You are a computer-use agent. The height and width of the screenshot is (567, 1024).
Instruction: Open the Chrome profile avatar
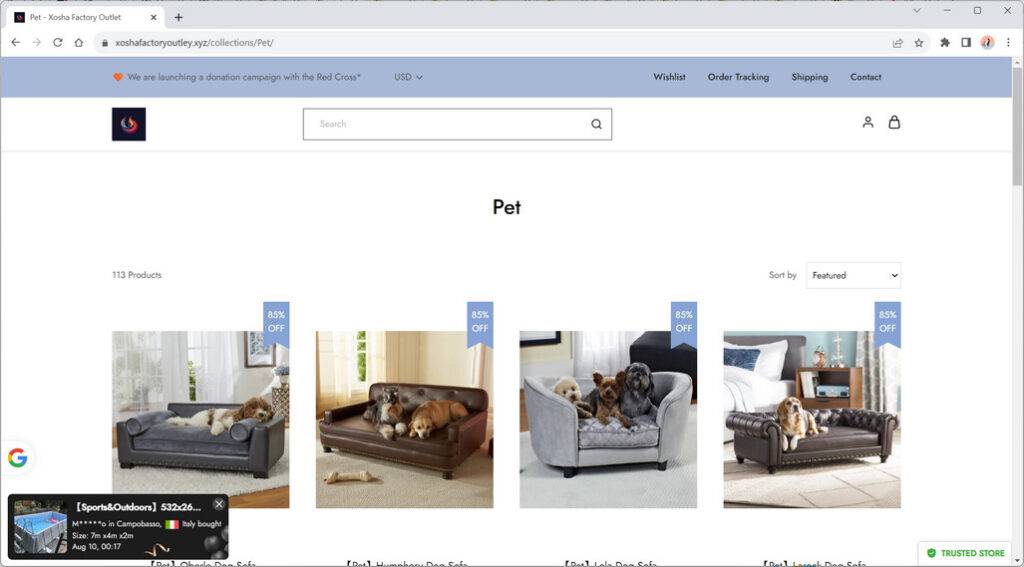pyautogui.click(x=987, y=42)
